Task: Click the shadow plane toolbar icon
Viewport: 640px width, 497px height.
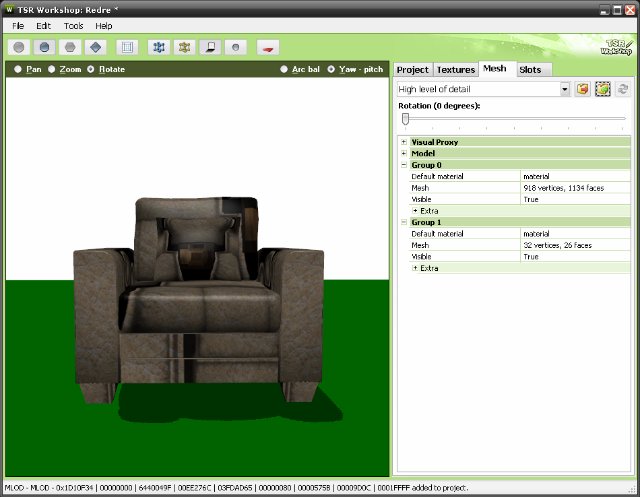Action: click(x=210, y=47)
